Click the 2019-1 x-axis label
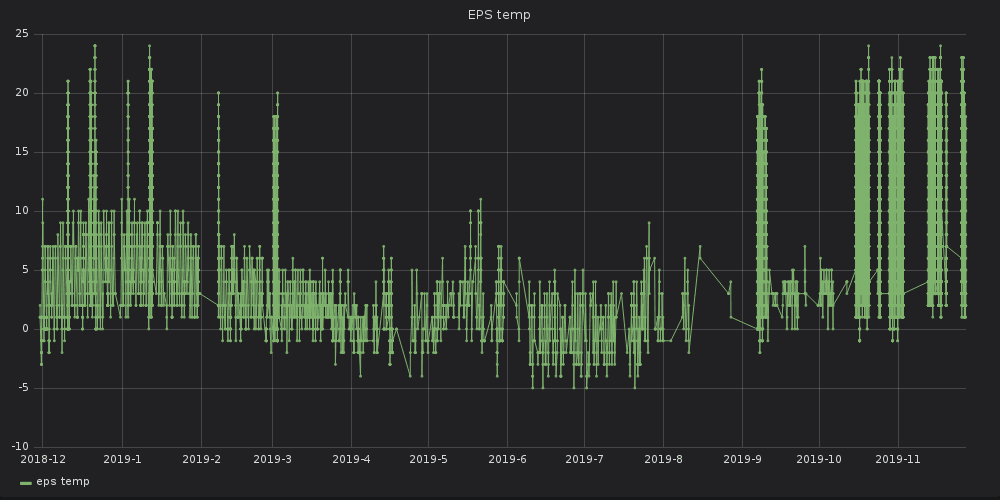Screen dimensions: 1000x500 tap(122, 460)
